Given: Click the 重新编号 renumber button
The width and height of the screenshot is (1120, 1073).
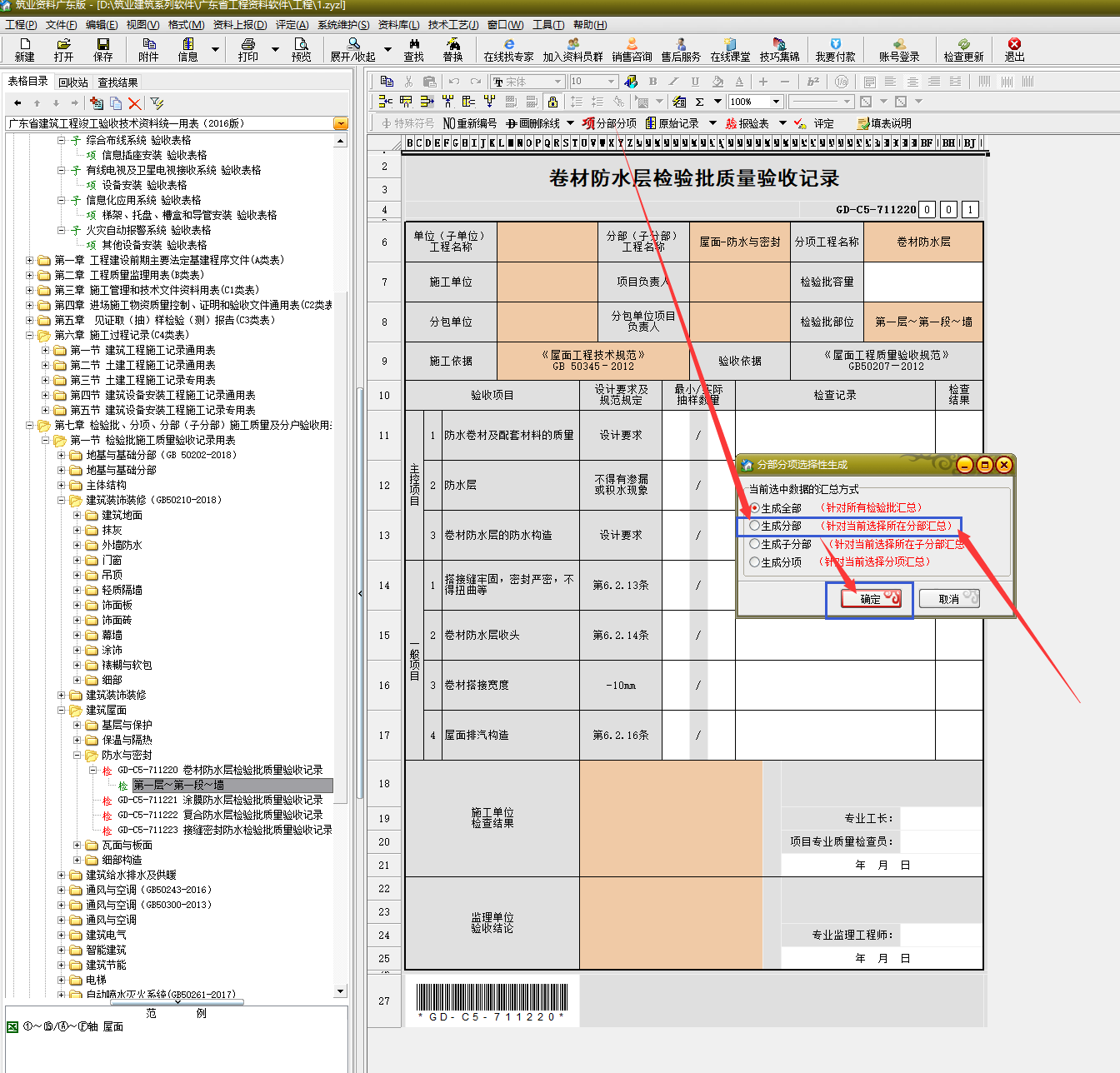Looking at the screenshot, I should coord(470,123).
